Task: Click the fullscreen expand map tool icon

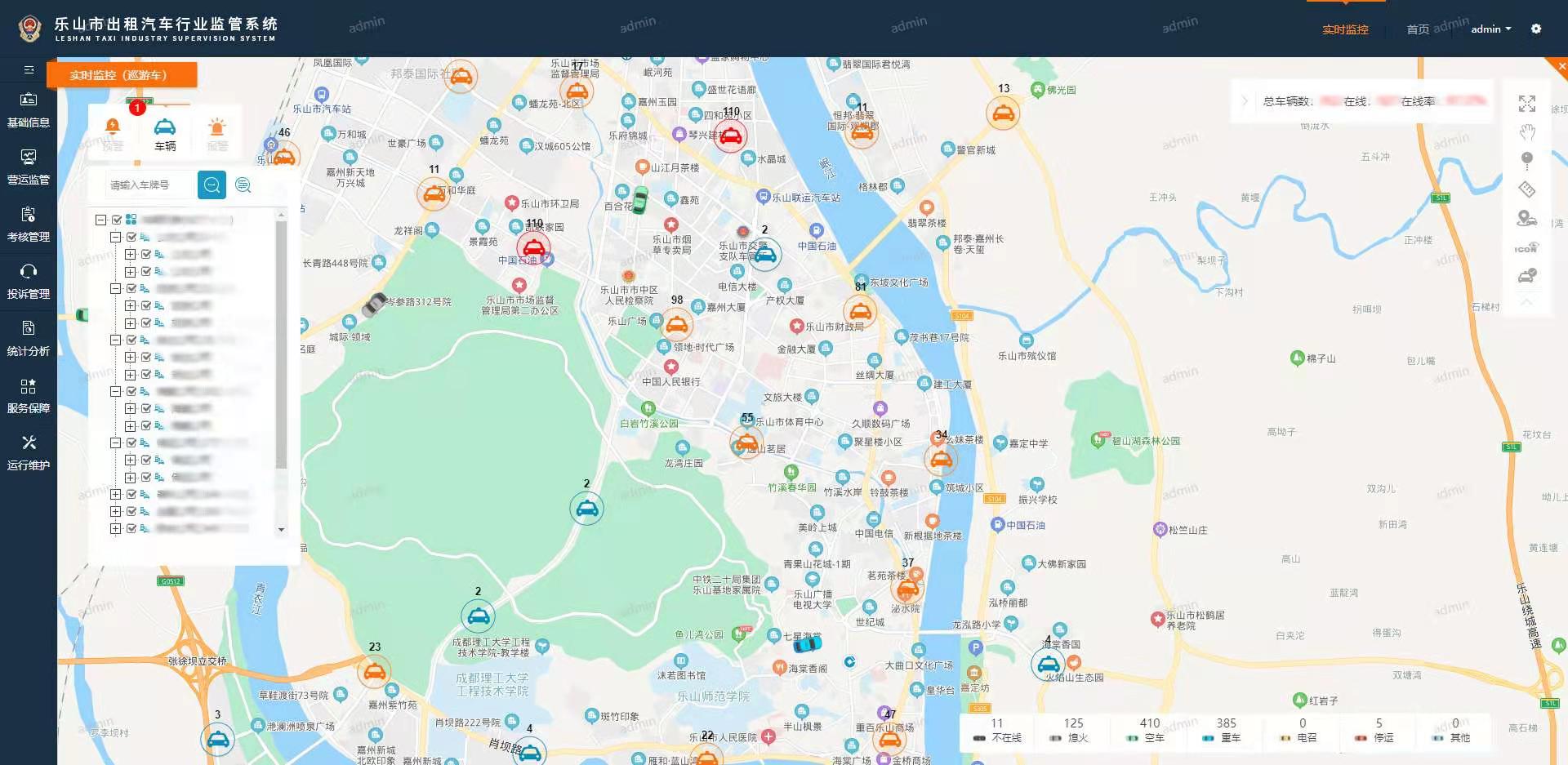Action: tap(1526, 104)
